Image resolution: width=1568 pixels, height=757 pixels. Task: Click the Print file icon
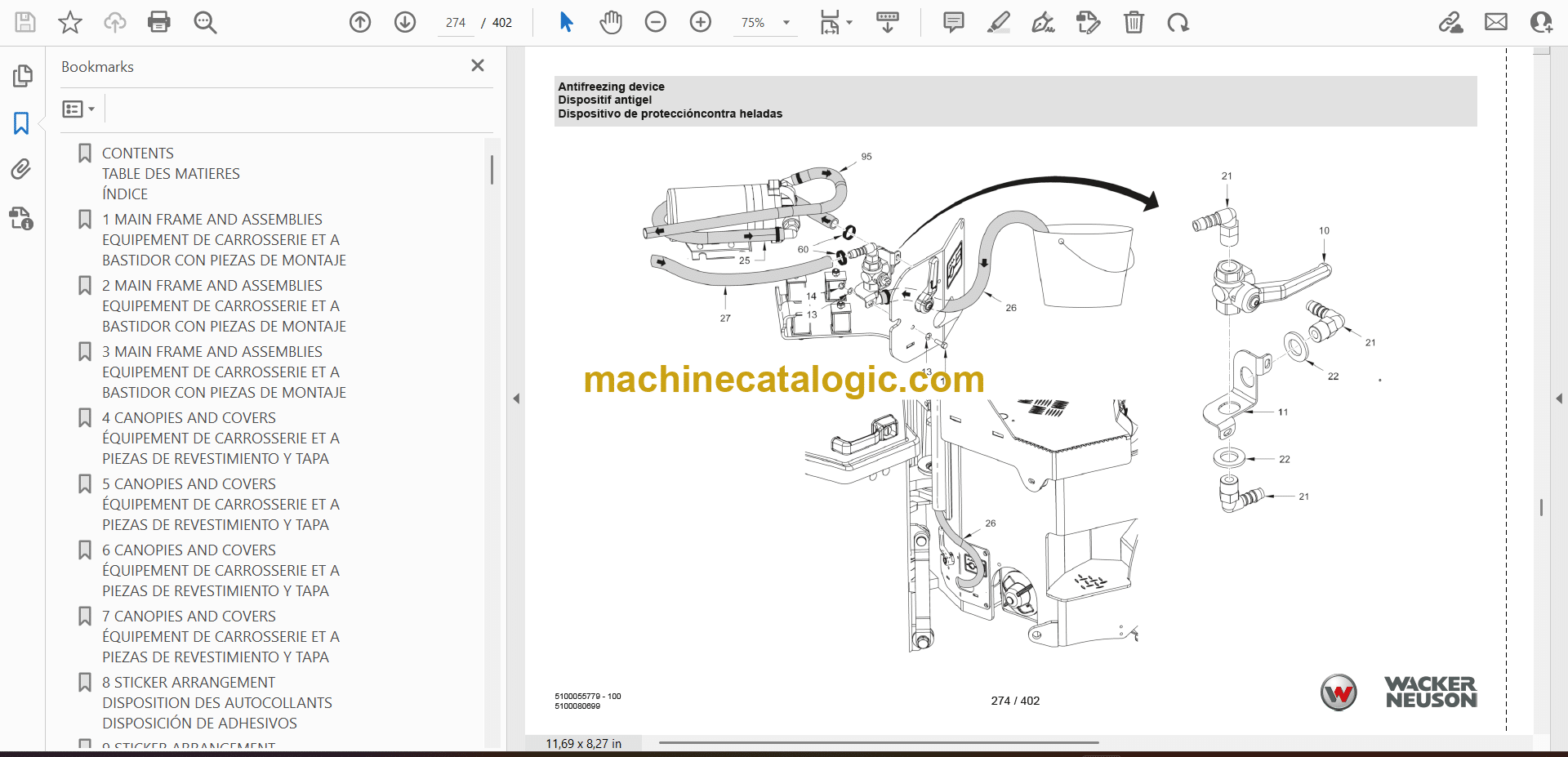159,22
